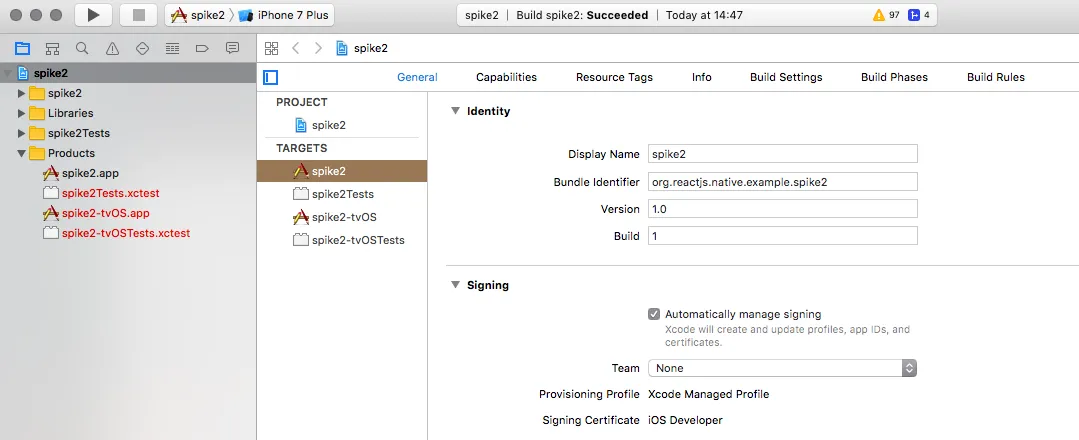Select the spike2Tests target
Image resolution: width=1079 pixels, height=440 pixels.
(x=342, y=194)
